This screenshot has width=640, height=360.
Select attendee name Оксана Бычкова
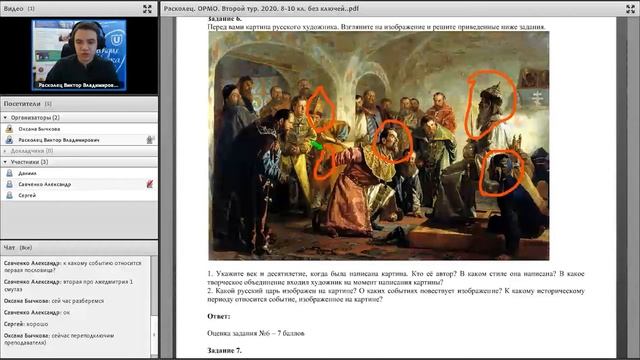coord(39,129)
